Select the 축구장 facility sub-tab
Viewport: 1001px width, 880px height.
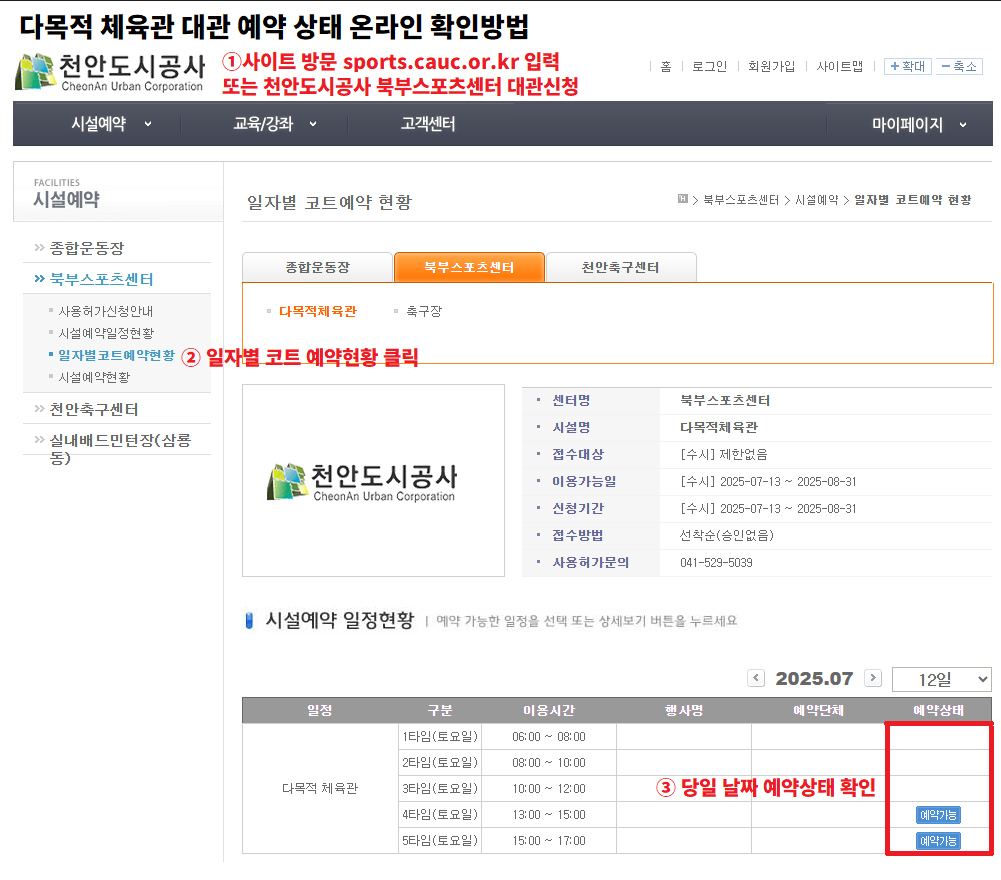[424, 312]
